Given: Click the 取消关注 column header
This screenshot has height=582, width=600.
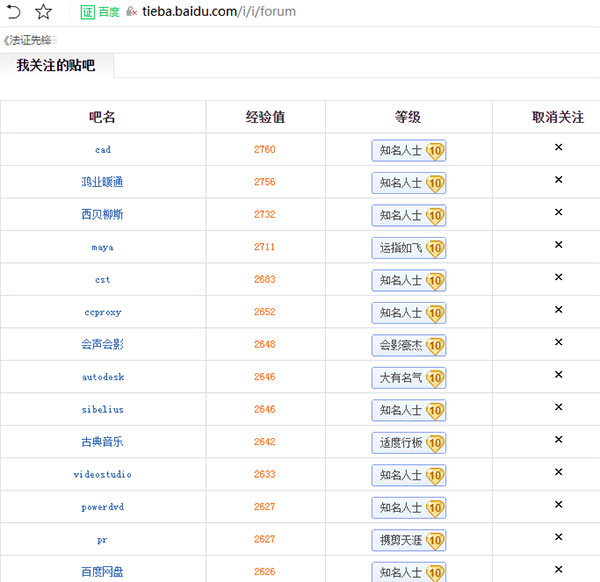Looking at the screenshot, I should 558,117.
